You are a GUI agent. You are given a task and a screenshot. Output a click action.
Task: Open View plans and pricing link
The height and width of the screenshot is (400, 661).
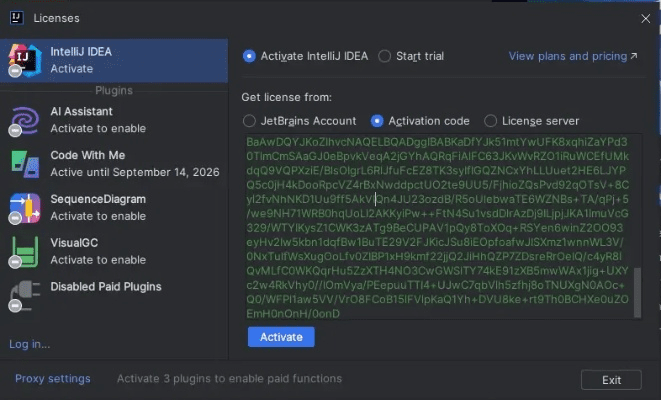[x=572, y=56]
